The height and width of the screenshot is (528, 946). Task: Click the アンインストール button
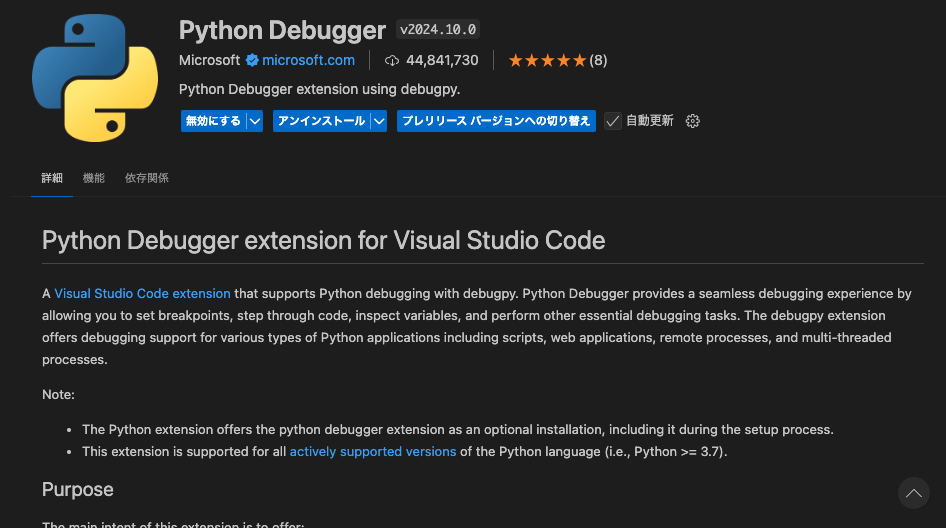pyautogui.click(x=322, y=121)
